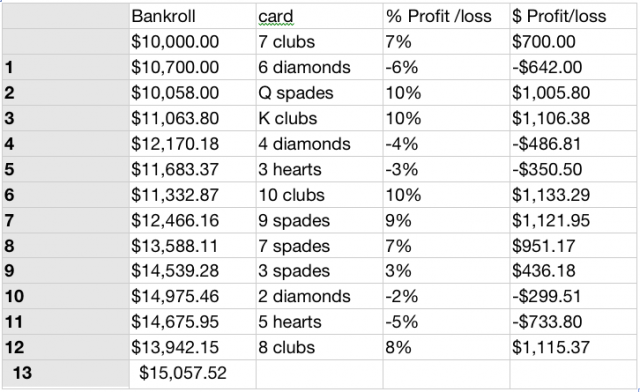Screen dimensions: 640x392
Task: Click the $12,466.16 bankroll cell
Action: (192, 220)
